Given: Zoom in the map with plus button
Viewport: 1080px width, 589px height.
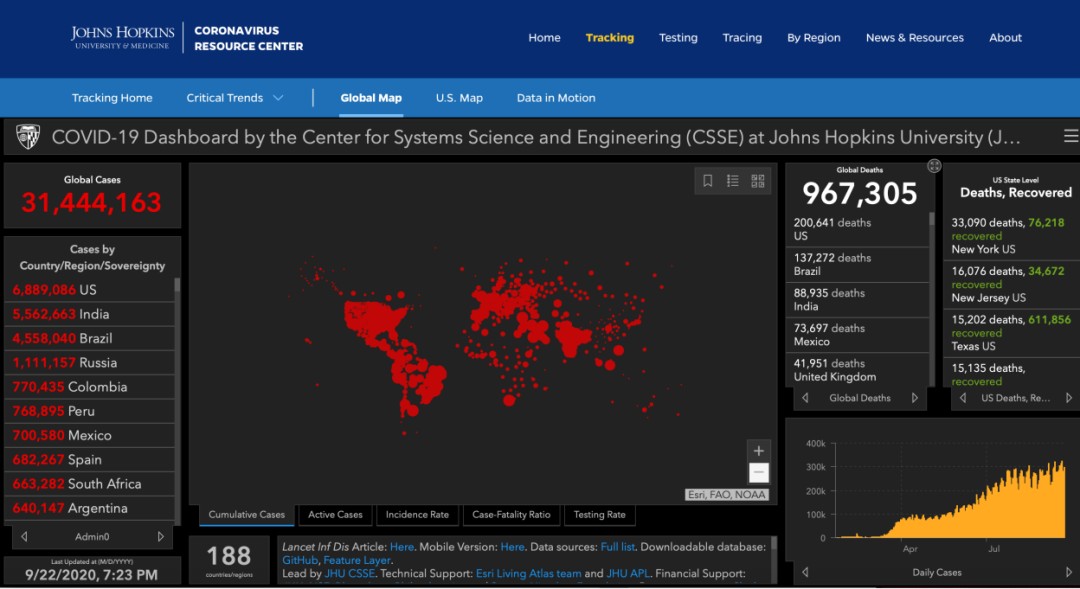Looking at the screenshot, I should pos(758,451).
